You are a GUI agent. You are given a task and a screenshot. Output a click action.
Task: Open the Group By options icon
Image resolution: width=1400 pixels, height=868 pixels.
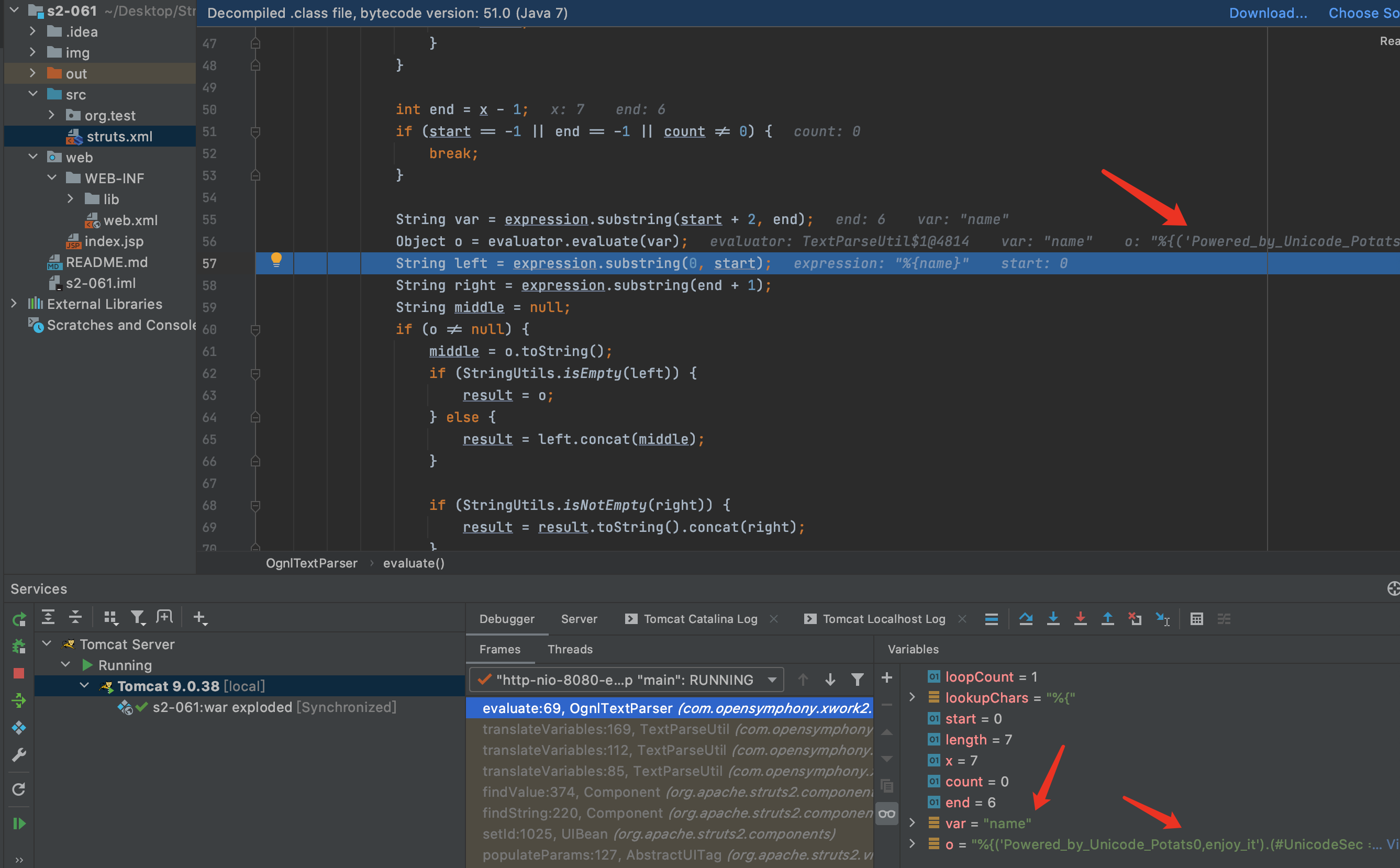coord(111,617)
